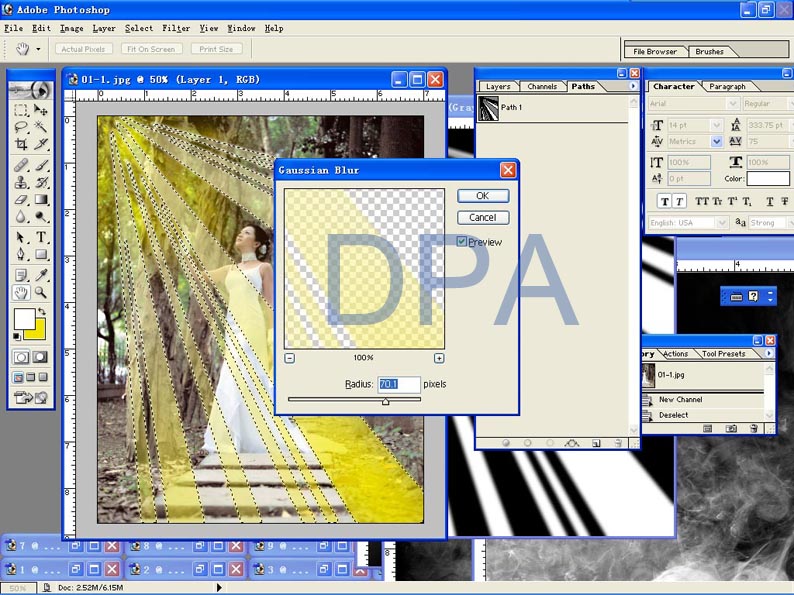
Task: Reset default foreground and background colors
Action: (x=17, y=337)
